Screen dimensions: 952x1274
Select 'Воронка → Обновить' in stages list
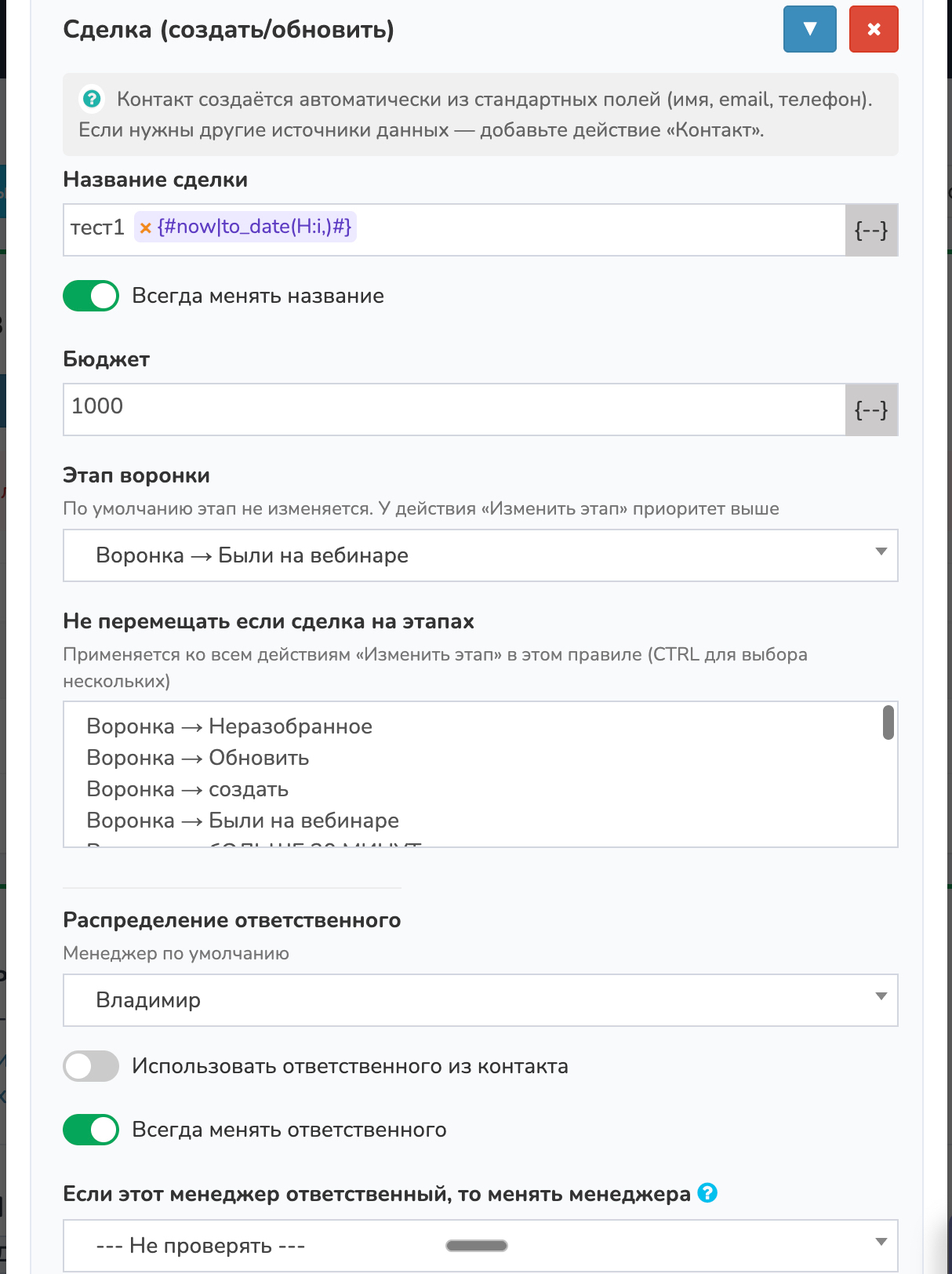click(198, 758)
